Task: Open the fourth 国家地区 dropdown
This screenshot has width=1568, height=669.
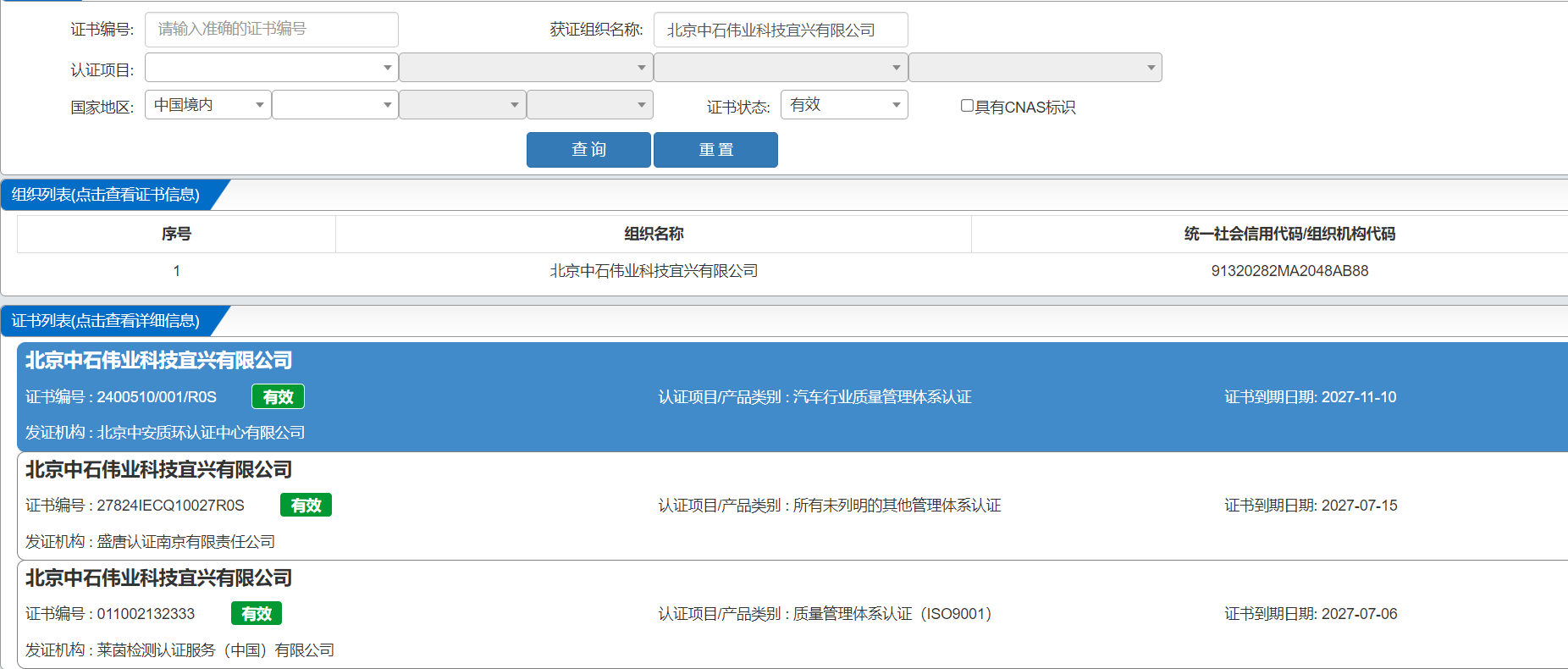Action: click(590, 105)
